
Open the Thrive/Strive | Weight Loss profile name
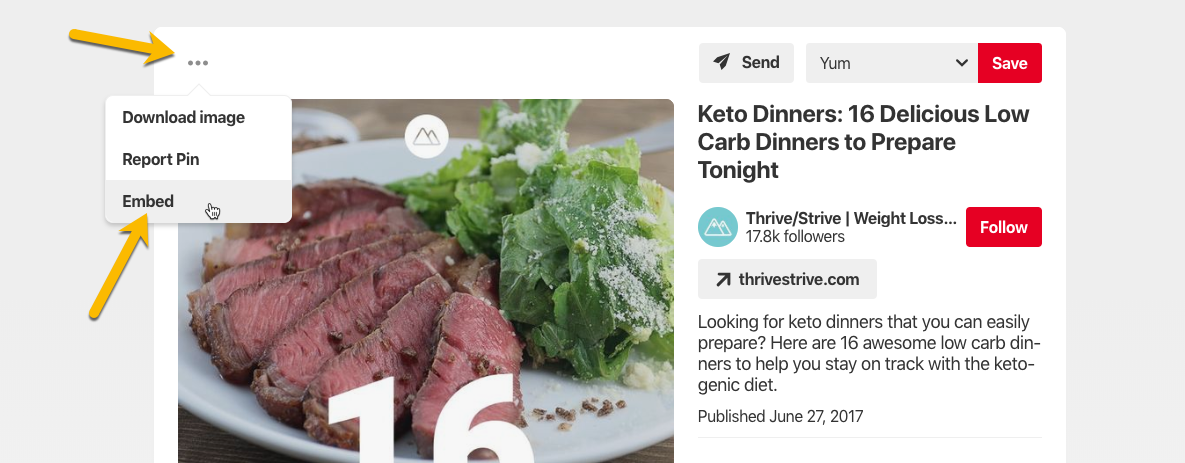click(x=851, y=218)
